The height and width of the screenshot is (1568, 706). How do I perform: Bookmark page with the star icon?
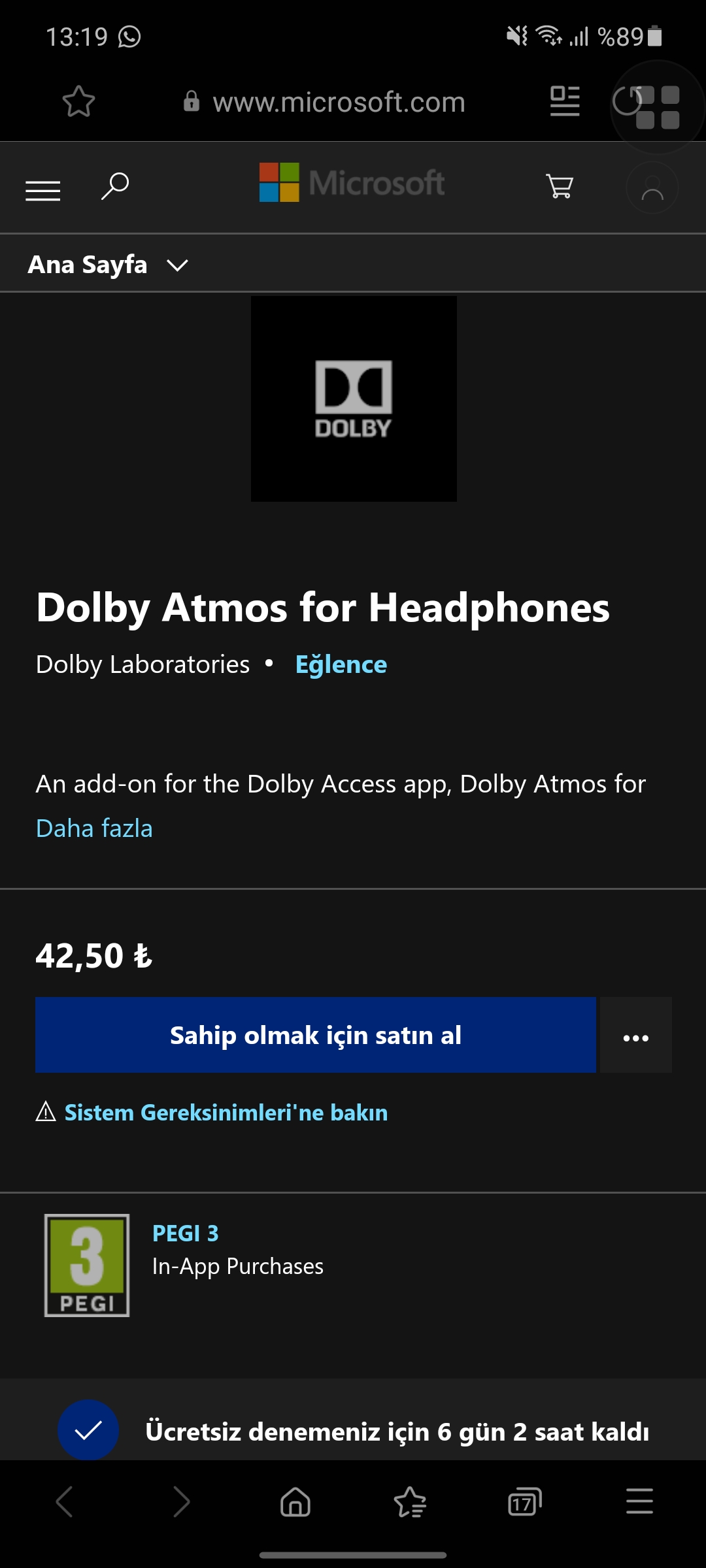tap(78, 102)
